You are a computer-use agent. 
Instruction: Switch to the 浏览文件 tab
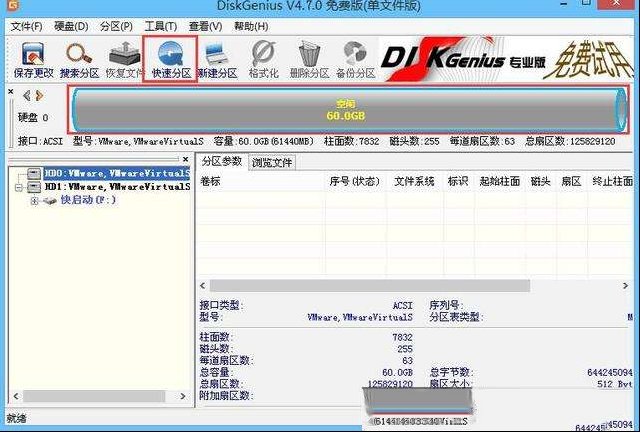[272, 163]
